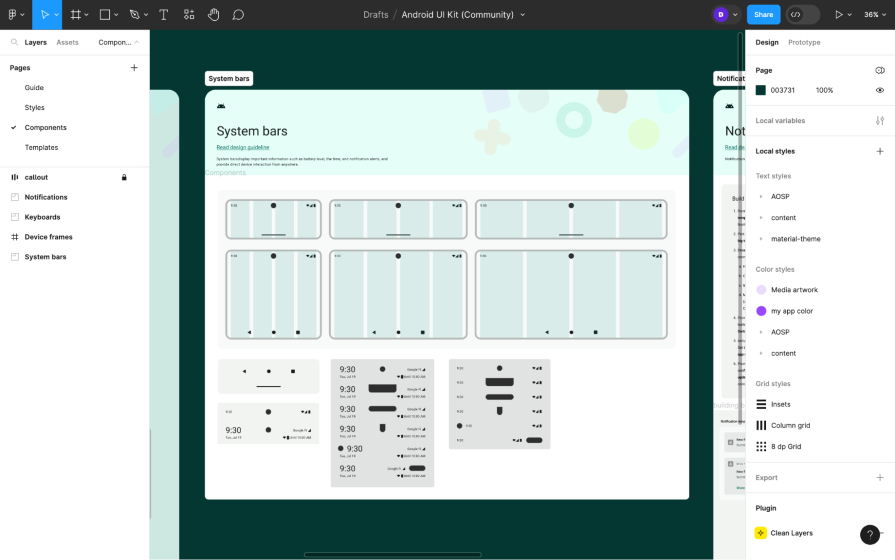
Task: Toggle page background color visibility eye
Action: 879,90
